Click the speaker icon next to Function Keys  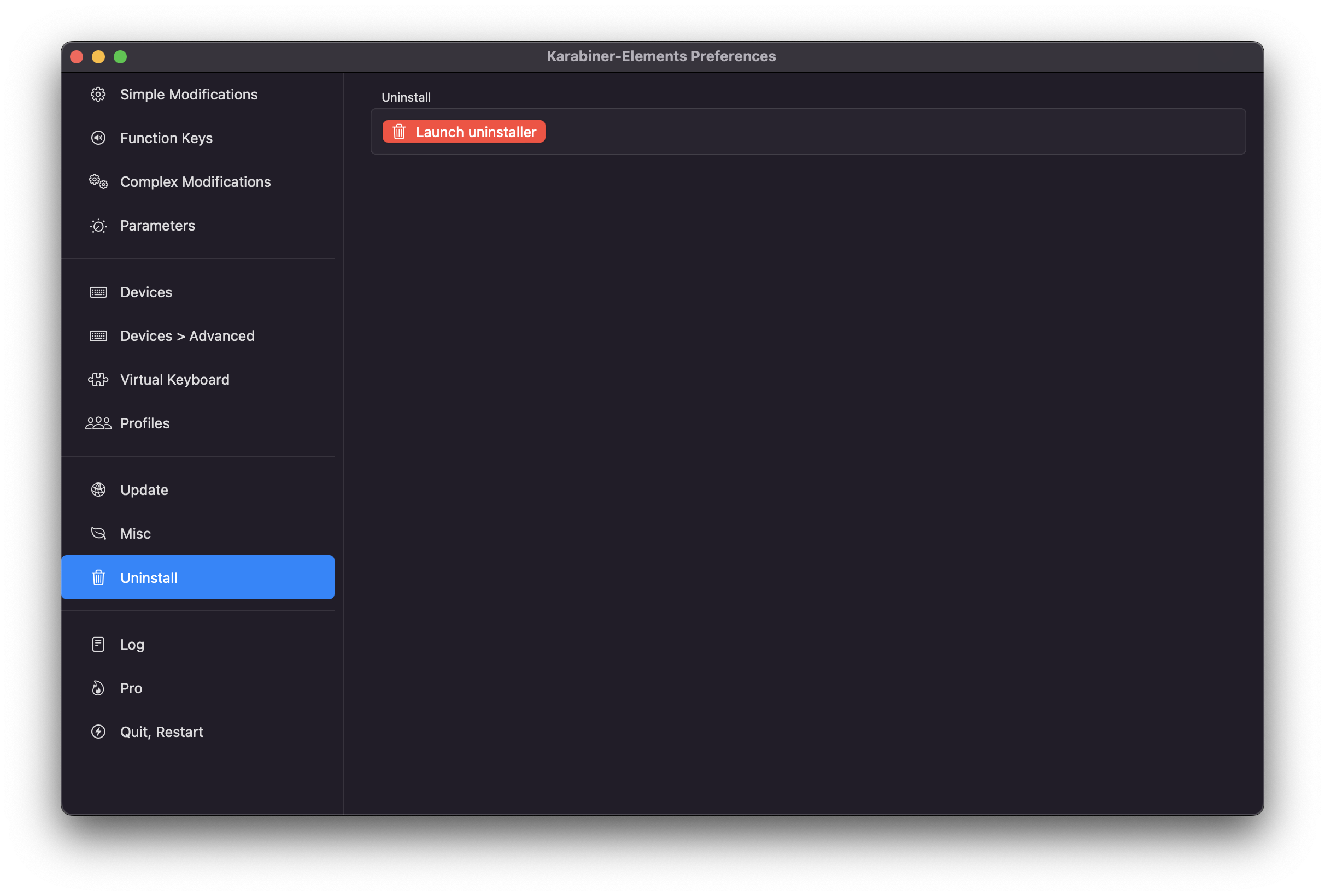tap(98, 138)
